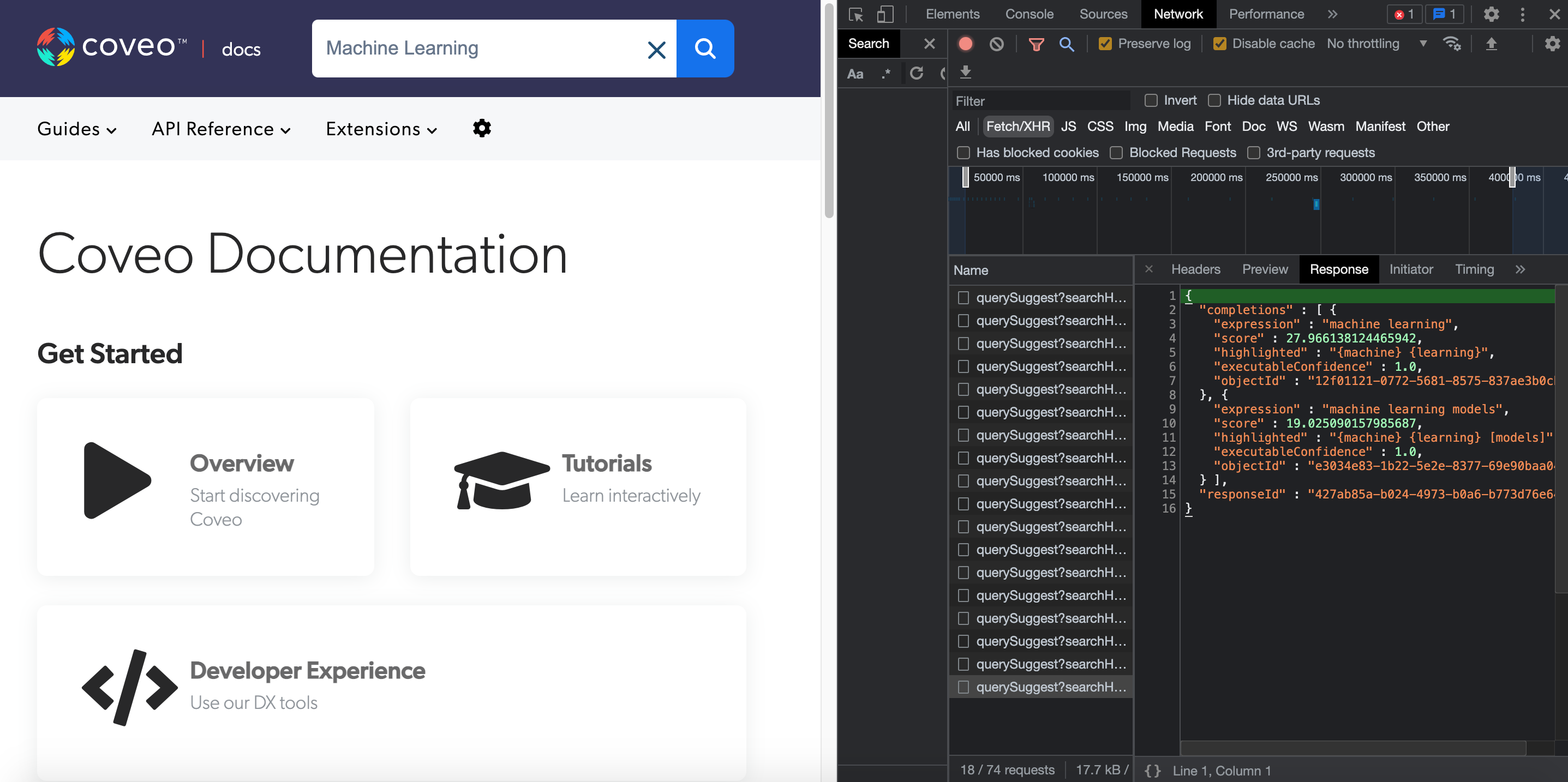Image resolution: width=1568 pixels, height=782 pixels.
Task: Open the Timing tab
Action: click(x=1474, y=269)
